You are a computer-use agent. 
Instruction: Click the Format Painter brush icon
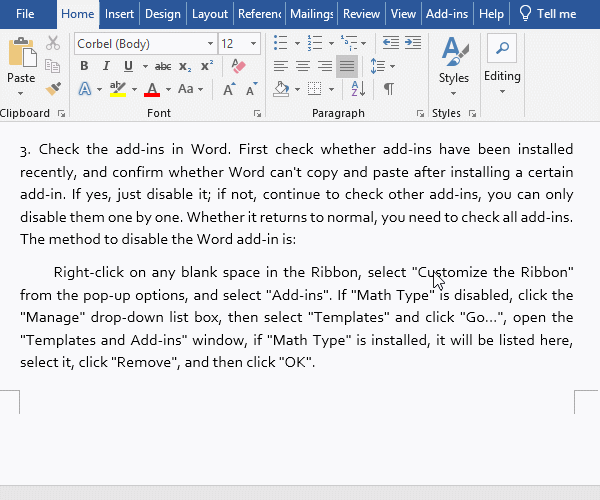point(53,89)
